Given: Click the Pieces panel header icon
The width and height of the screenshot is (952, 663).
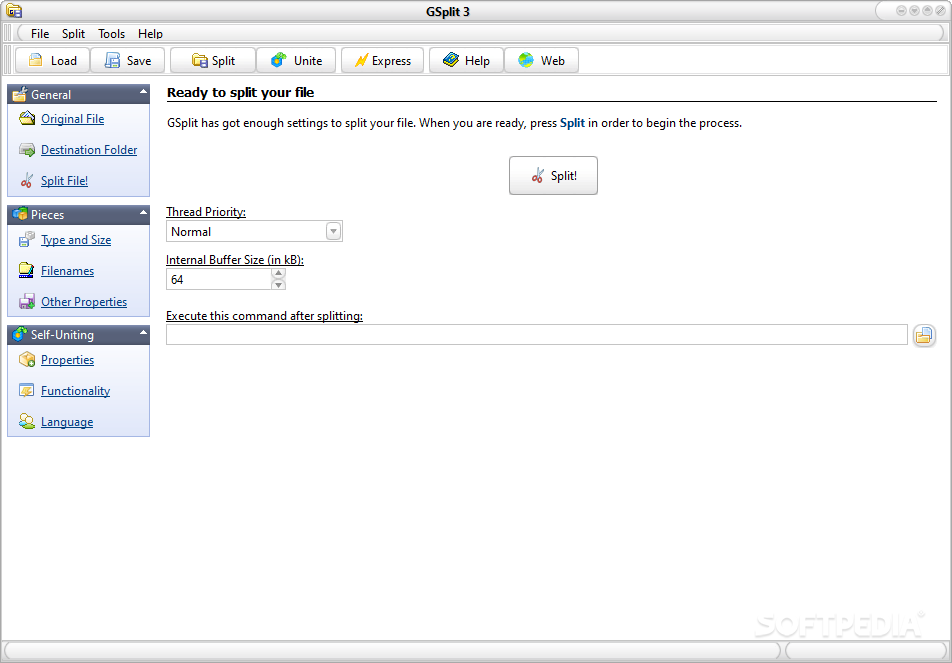Looking at the screenshot, I should coord(20,214).
